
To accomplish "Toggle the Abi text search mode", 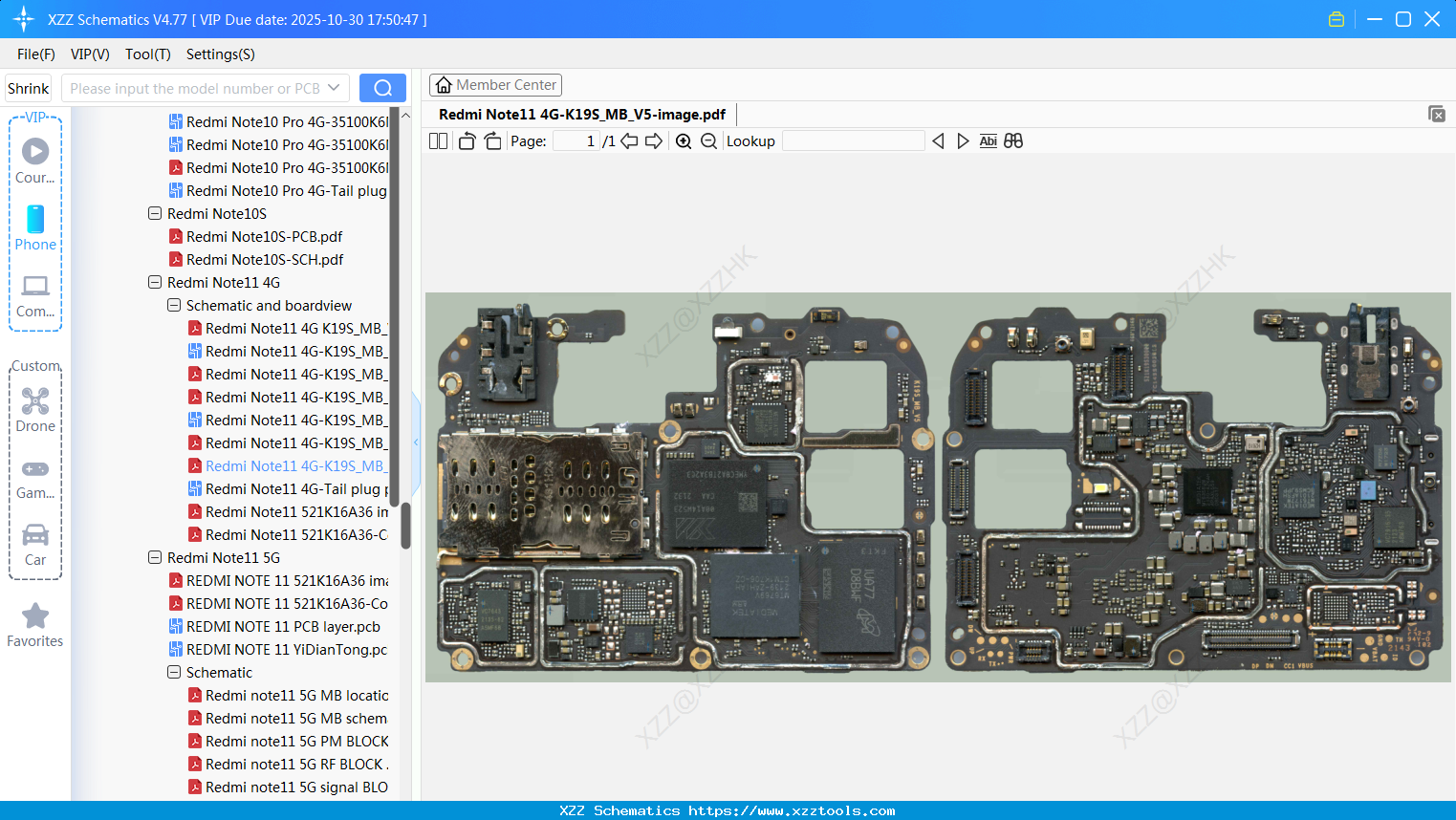I will click(988, 140).
